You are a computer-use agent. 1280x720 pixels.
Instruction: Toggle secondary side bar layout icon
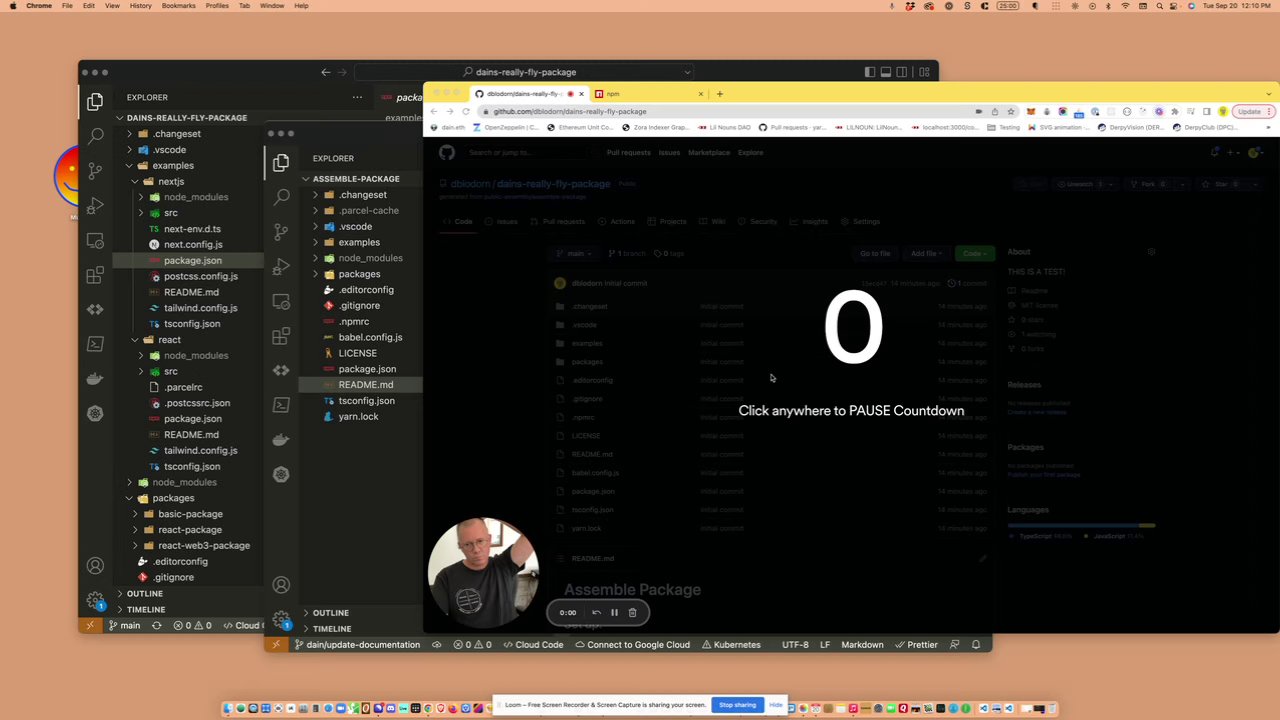902,72
